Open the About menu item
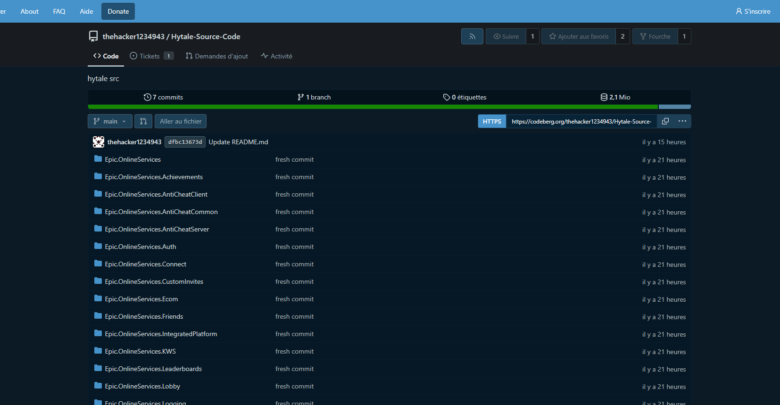Screen dimensions: 780x405 point(29,11)
